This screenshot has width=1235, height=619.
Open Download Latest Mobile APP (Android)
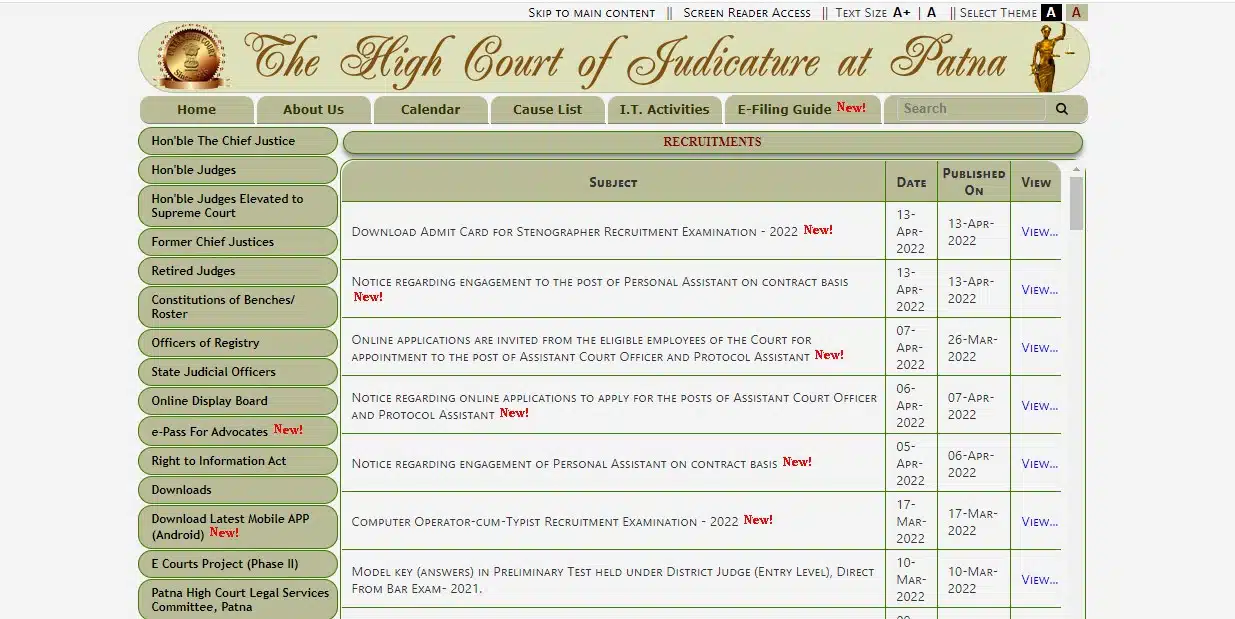click(x=238, y=526)
